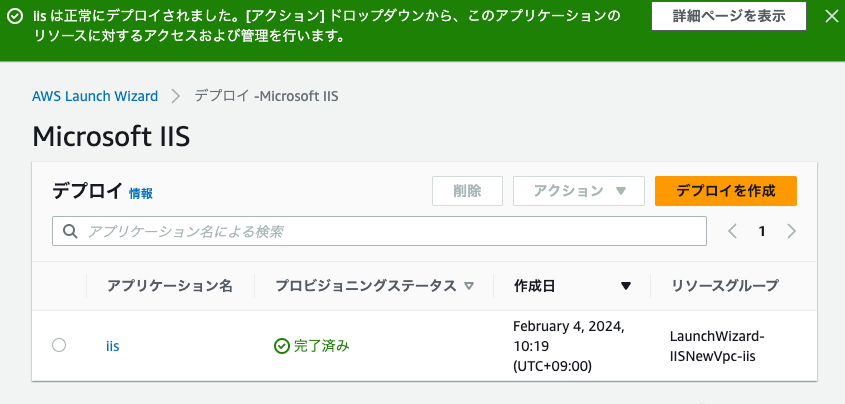Go to AWS Launch Wizard breadcrumb

tap(95, 96)
